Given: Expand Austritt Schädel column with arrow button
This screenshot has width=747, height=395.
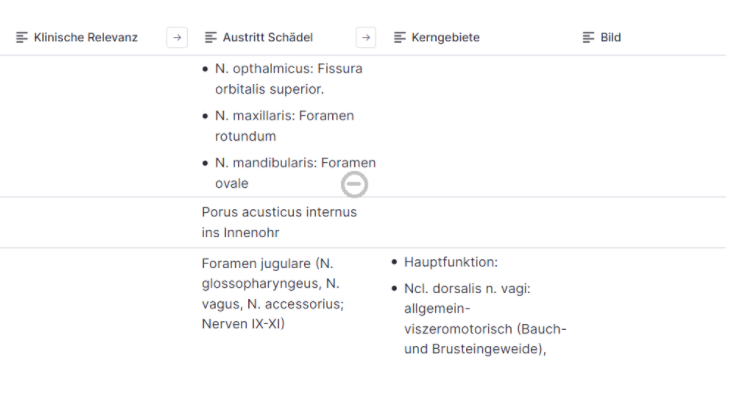Looking at the screenshot, I should click(x=366, y=38).
